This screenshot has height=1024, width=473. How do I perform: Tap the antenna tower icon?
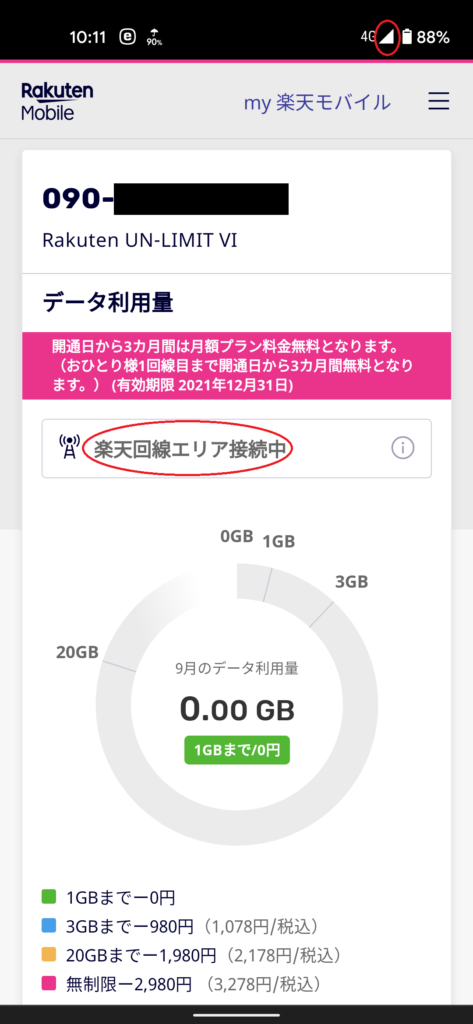(x=67, y=447)
